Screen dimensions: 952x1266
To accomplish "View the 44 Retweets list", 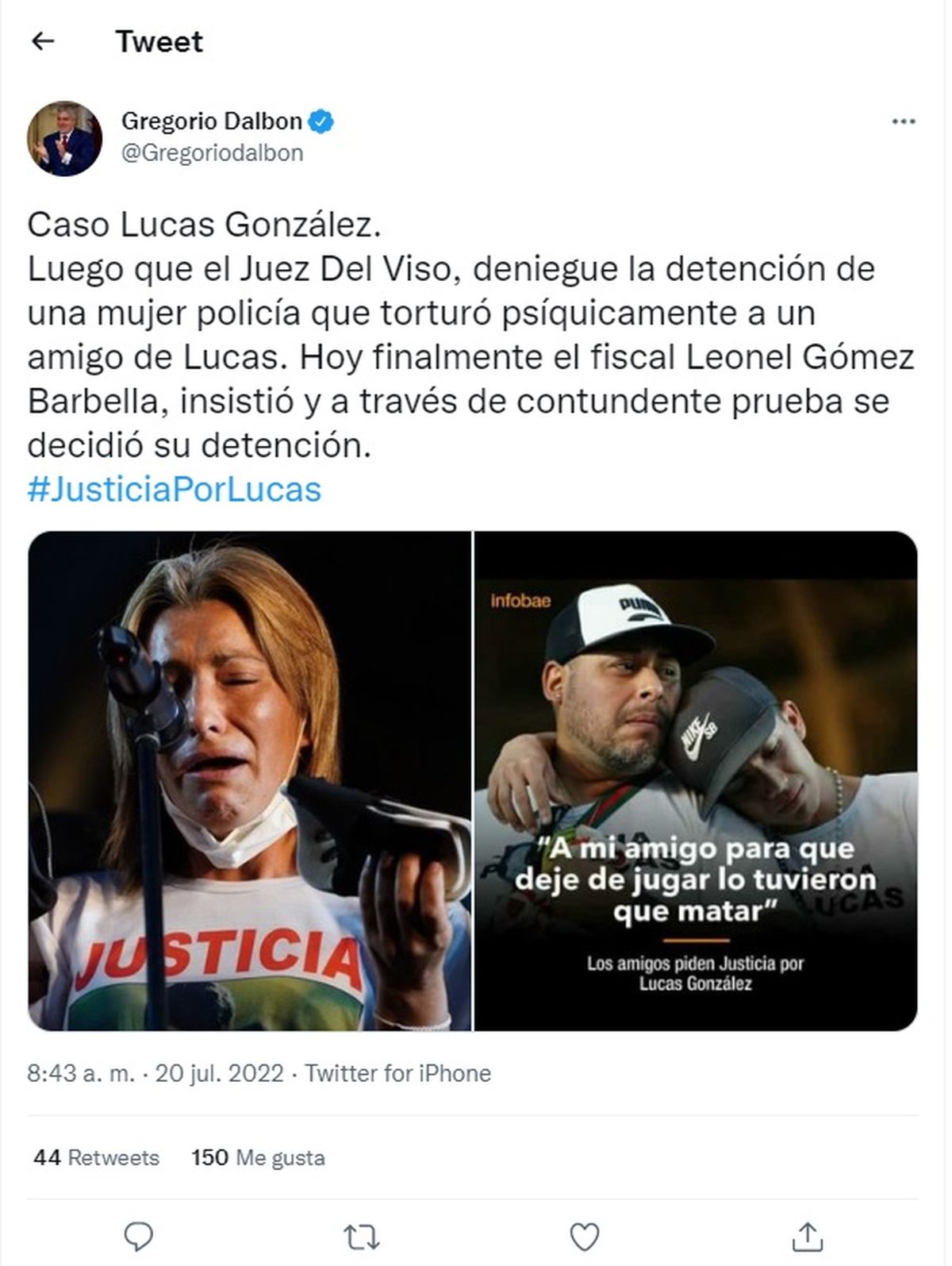I will [96, 1157].
